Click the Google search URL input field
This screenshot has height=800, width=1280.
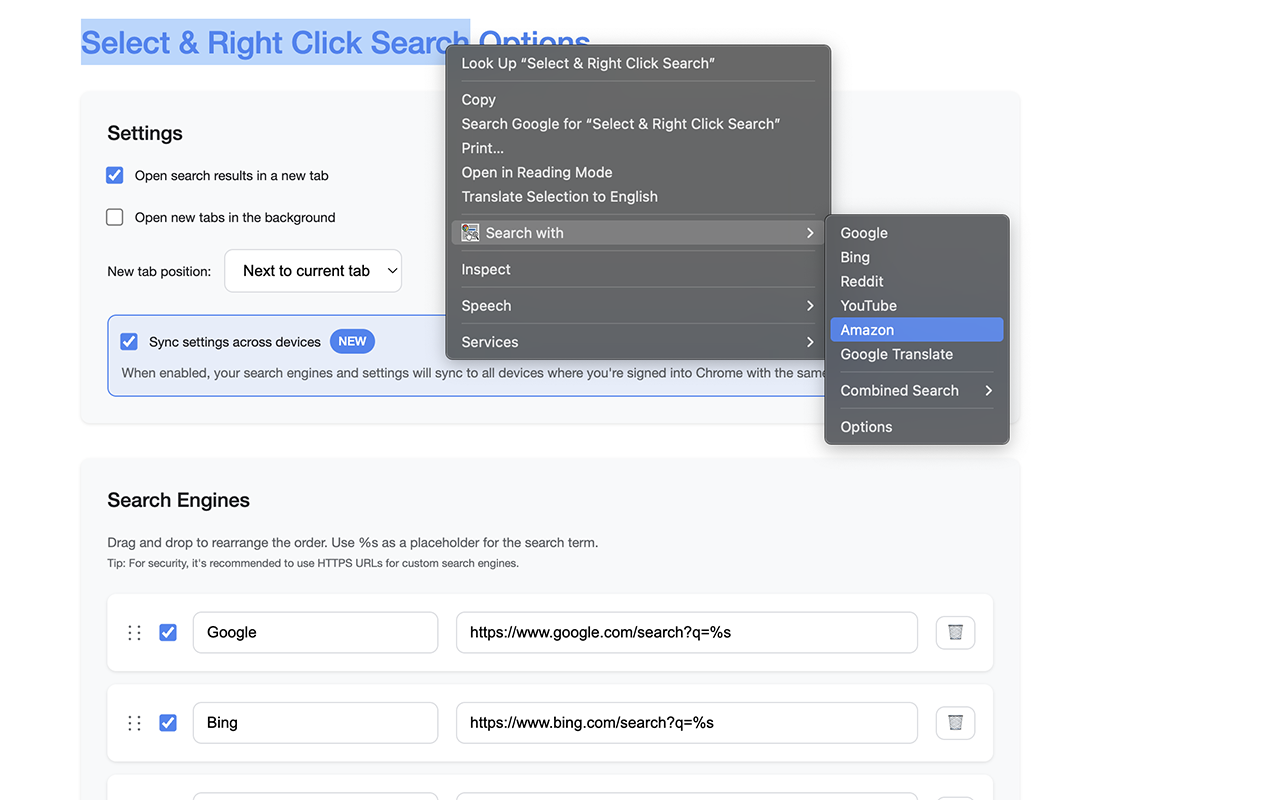[686, 632]
